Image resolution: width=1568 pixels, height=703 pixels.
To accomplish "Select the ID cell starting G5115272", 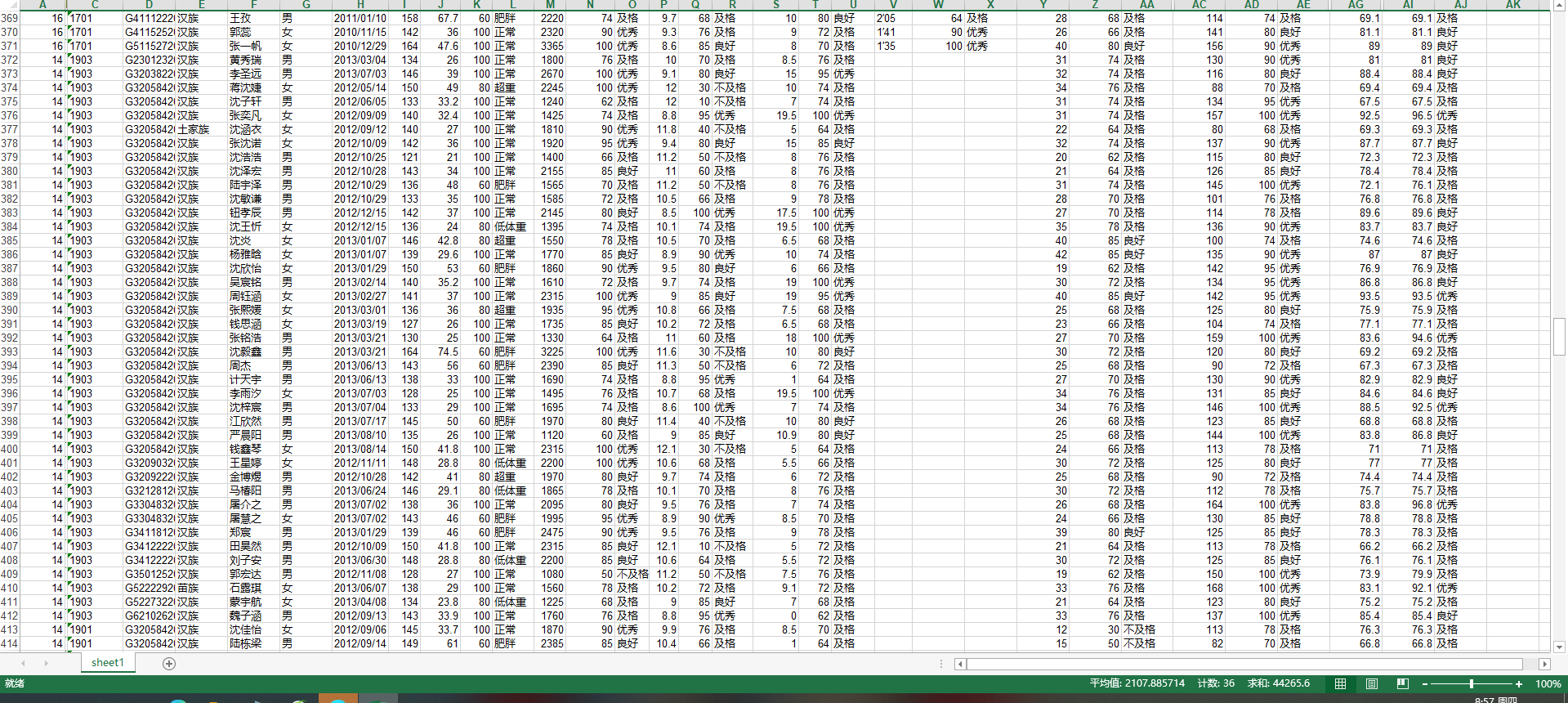I will [150, 46].
